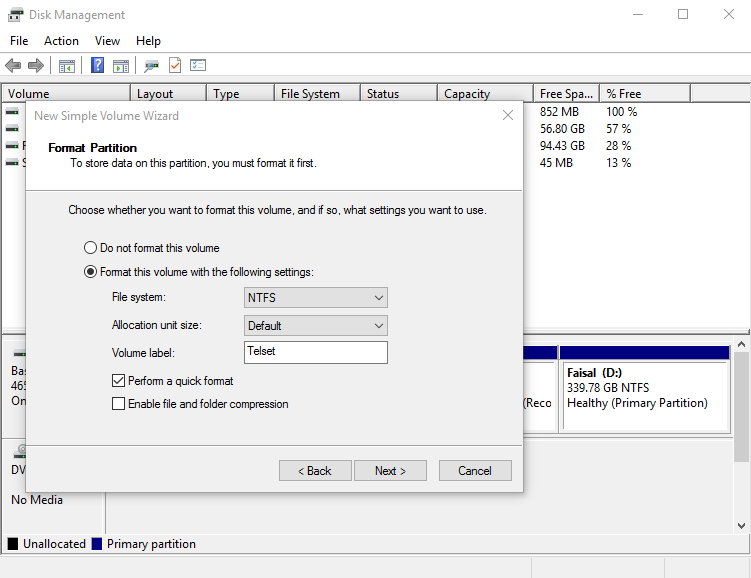Open the Allocation unit size dropdown

(x=316, y=326)
